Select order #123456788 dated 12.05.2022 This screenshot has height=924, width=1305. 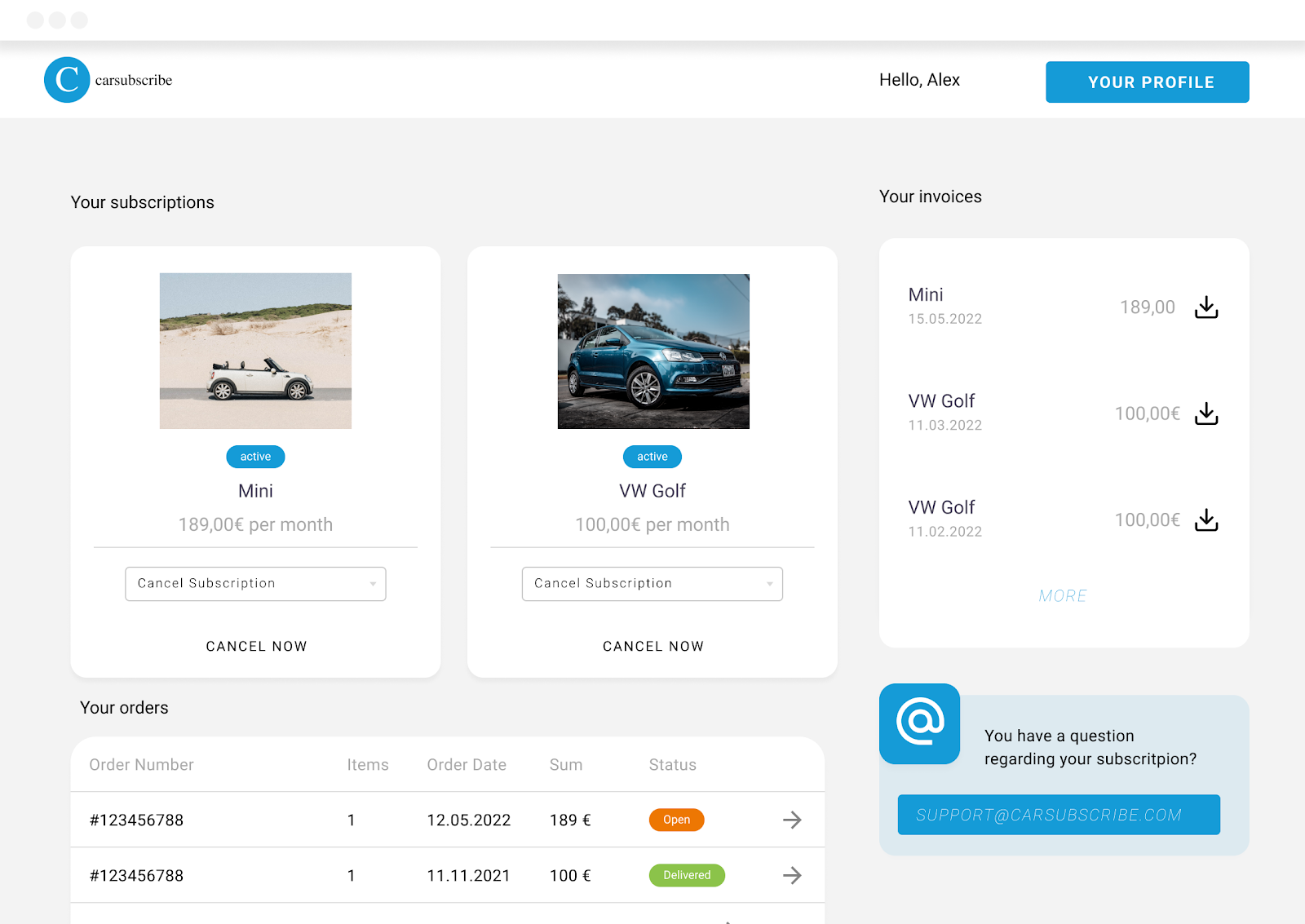point(448,820)
